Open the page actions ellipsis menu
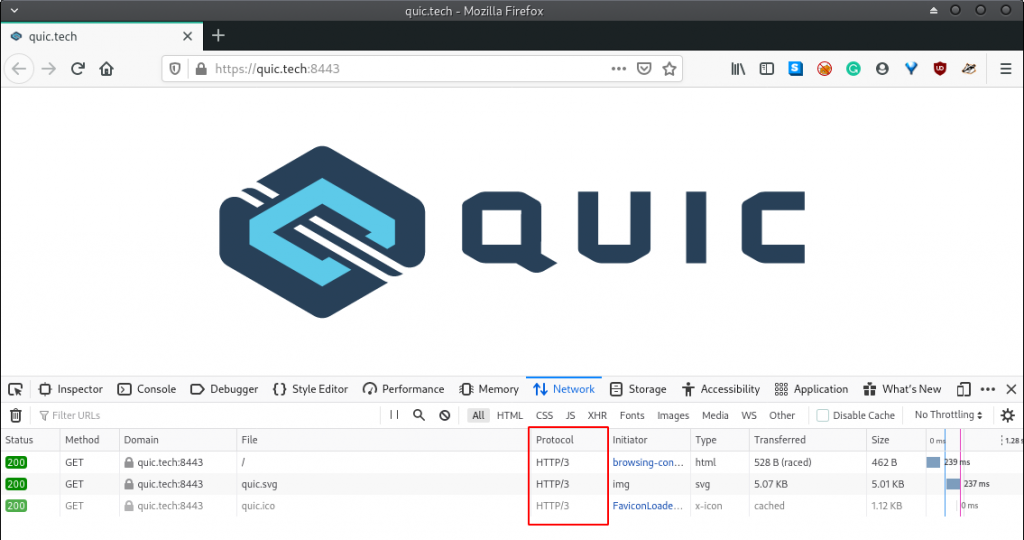 tap(619, 69)
